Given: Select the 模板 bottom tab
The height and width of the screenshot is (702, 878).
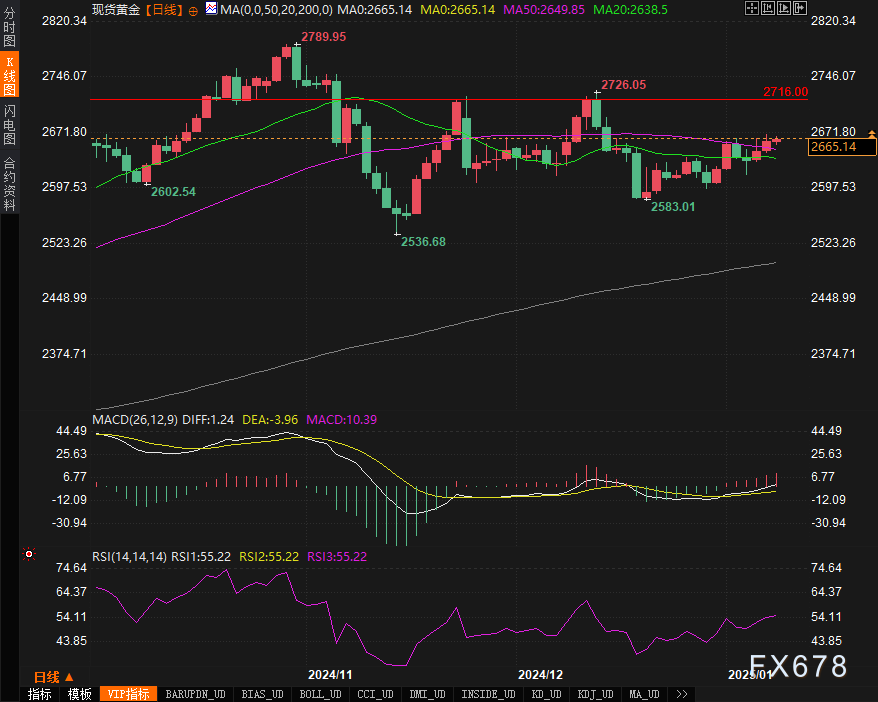Looking at the screenshot, I should point(80,694).
